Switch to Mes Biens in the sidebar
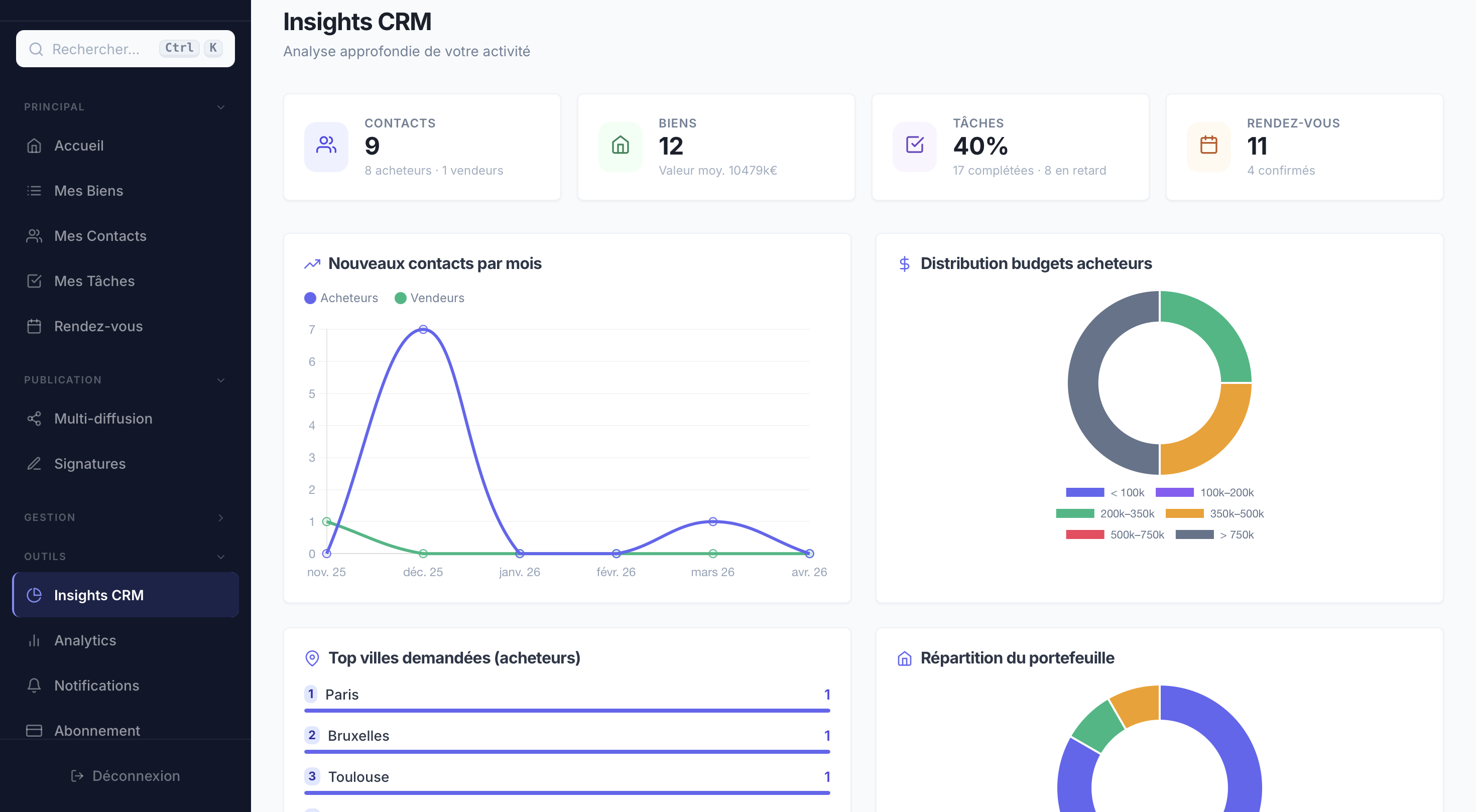This screenshot has height=812, width=1476. 88,190
